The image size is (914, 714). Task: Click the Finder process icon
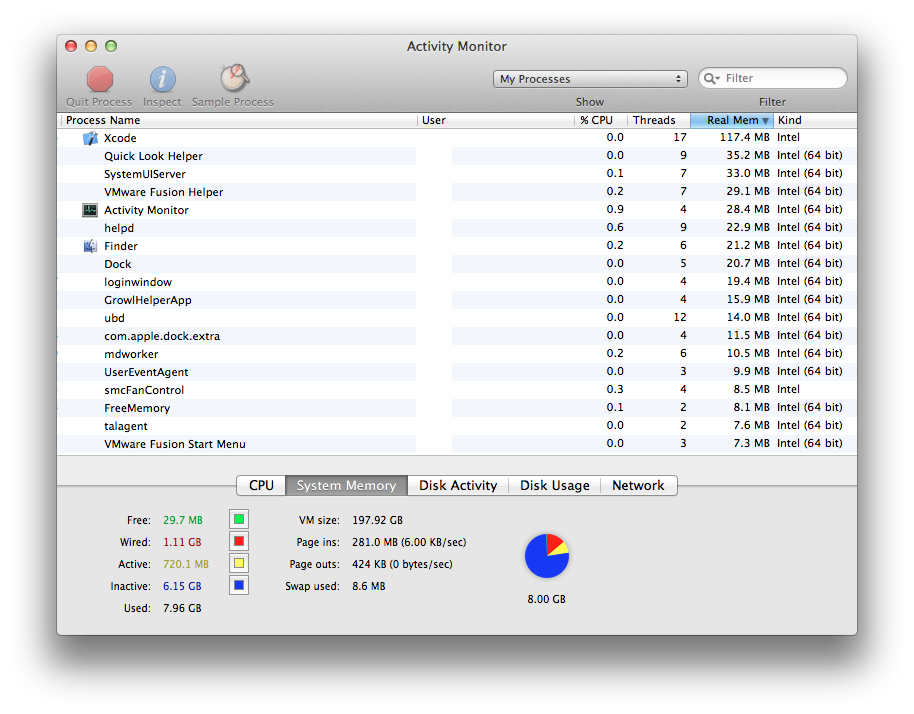[90, 246]
